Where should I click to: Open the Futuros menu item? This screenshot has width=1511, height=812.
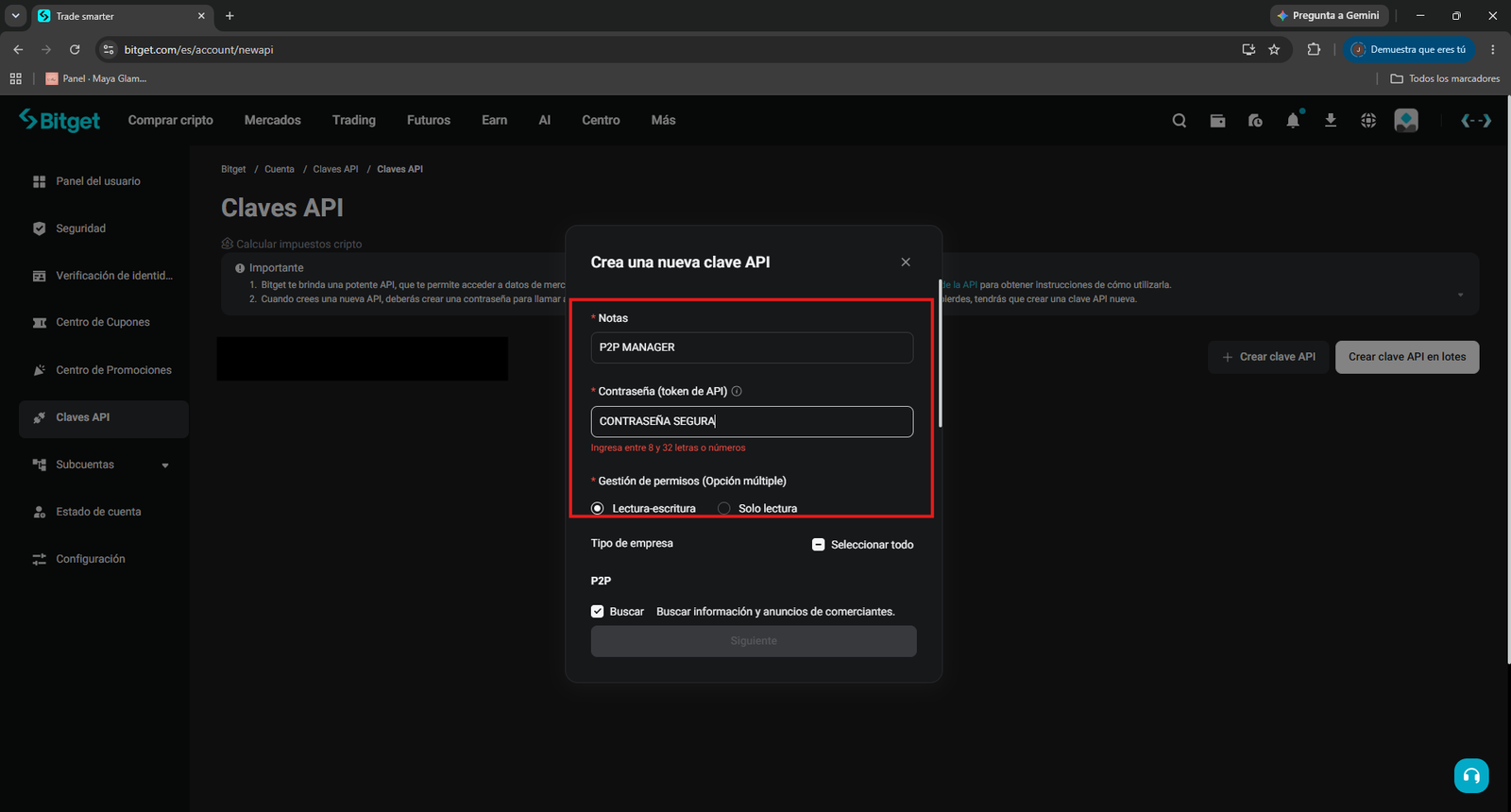click(429, 120)
